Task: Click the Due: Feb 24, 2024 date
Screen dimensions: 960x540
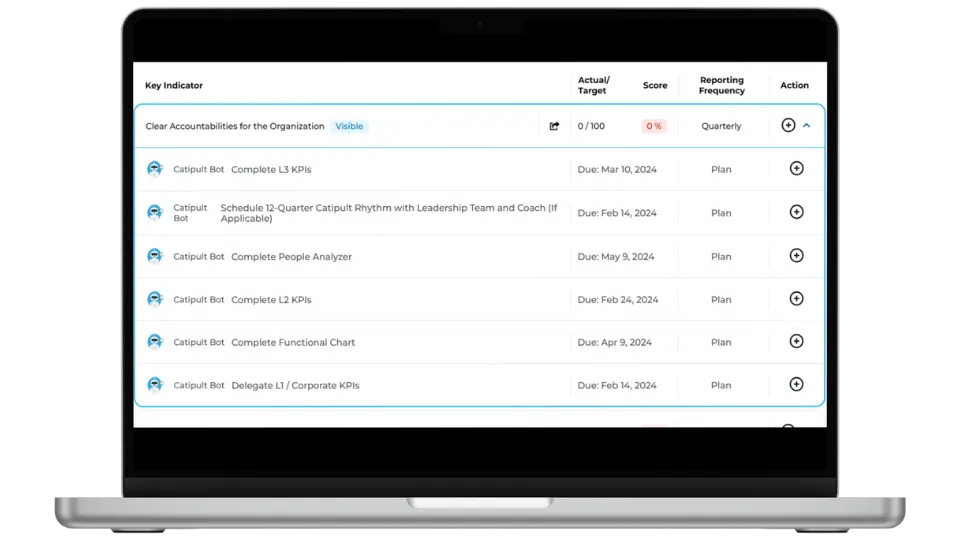Action: 618,299
